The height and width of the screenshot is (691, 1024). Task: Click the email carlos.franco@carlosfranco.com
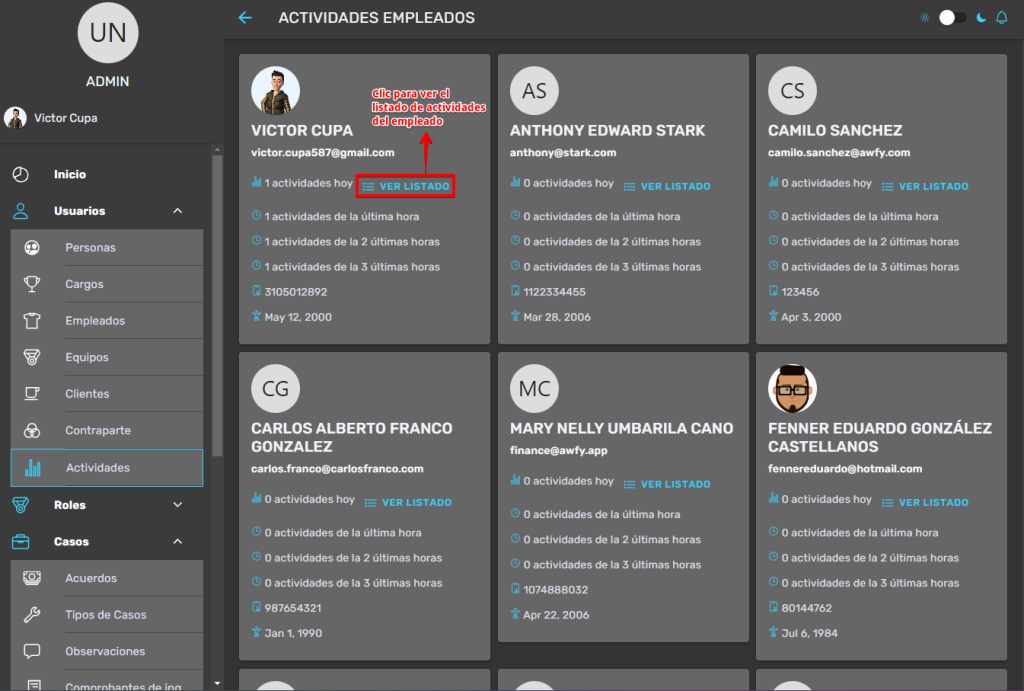[x=337, y=468]
